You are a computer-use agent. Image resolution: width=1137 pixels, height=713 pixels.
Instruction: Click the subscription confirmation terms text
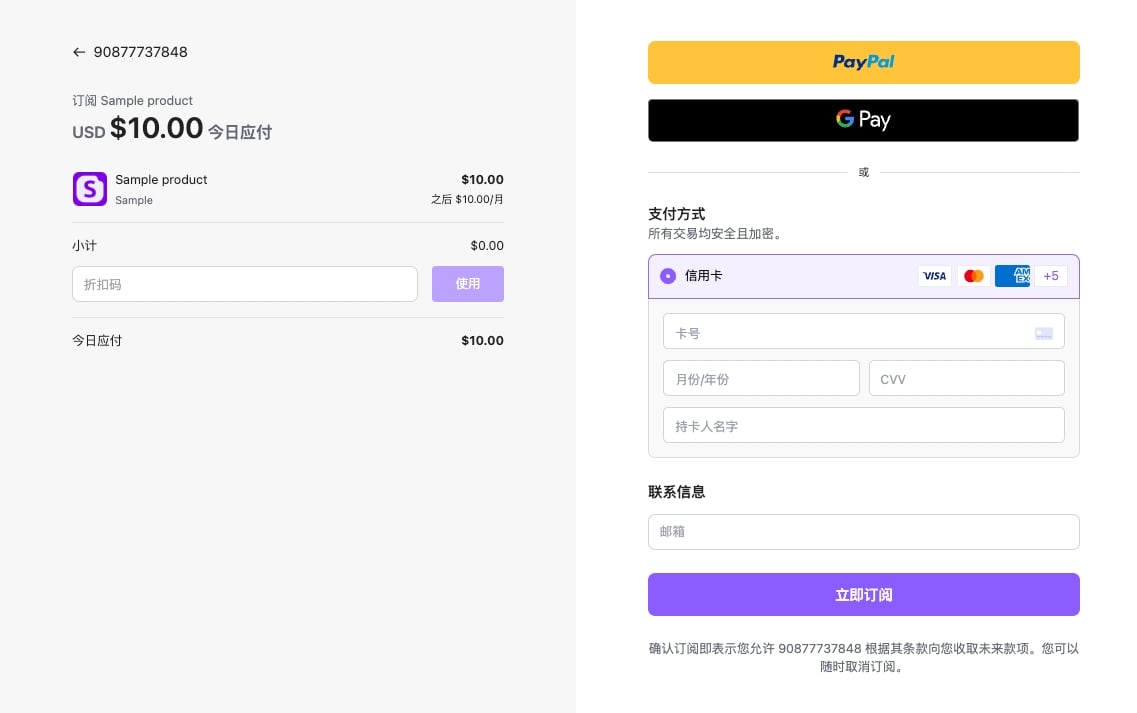coord(864,657)
